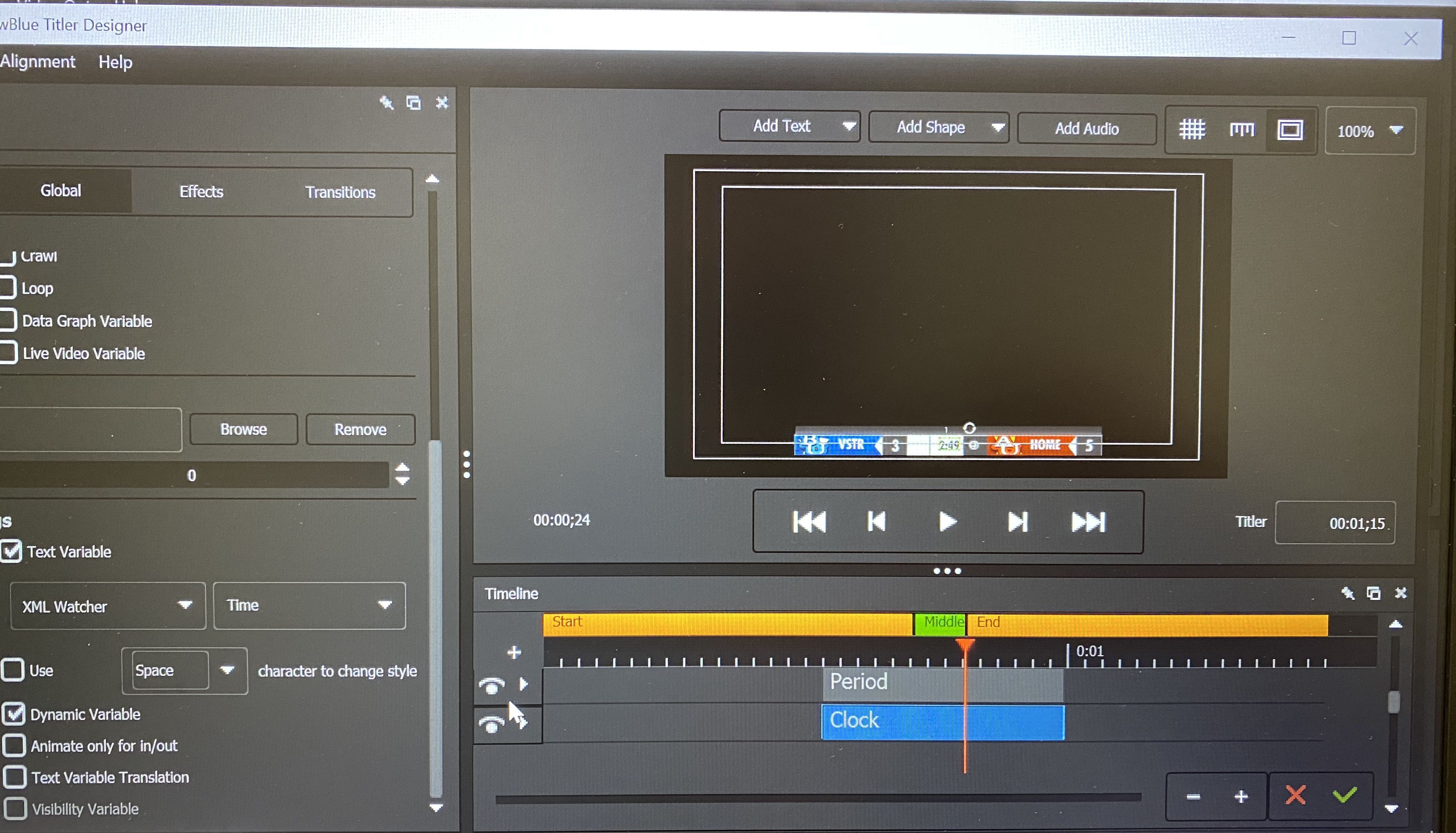
Task: Open the Help menu
Action: pyautogui.click(x=115, y=62)
